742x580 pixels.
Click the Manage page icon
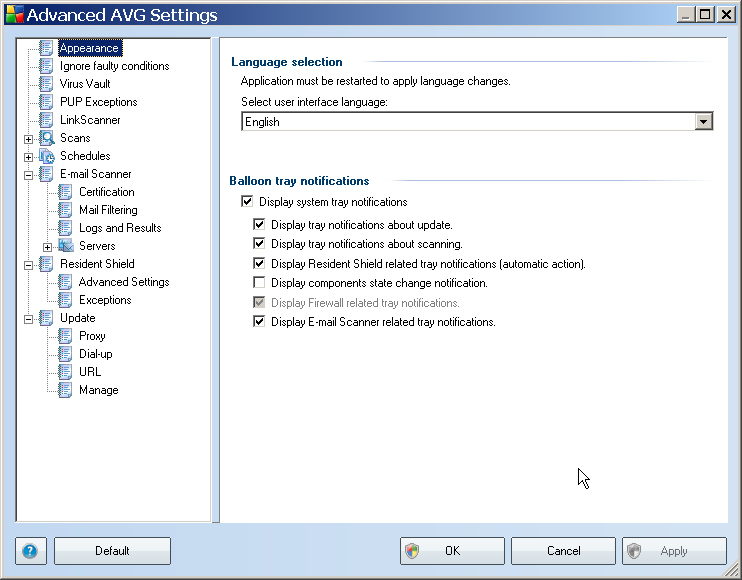pyautogui.click(x=65, y=389)
